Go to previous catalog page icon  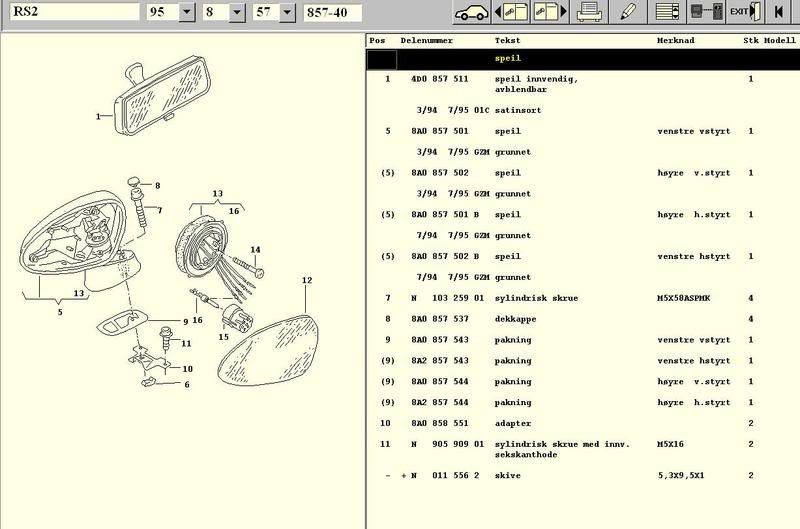pyautogui.click(x=515, y=13)
